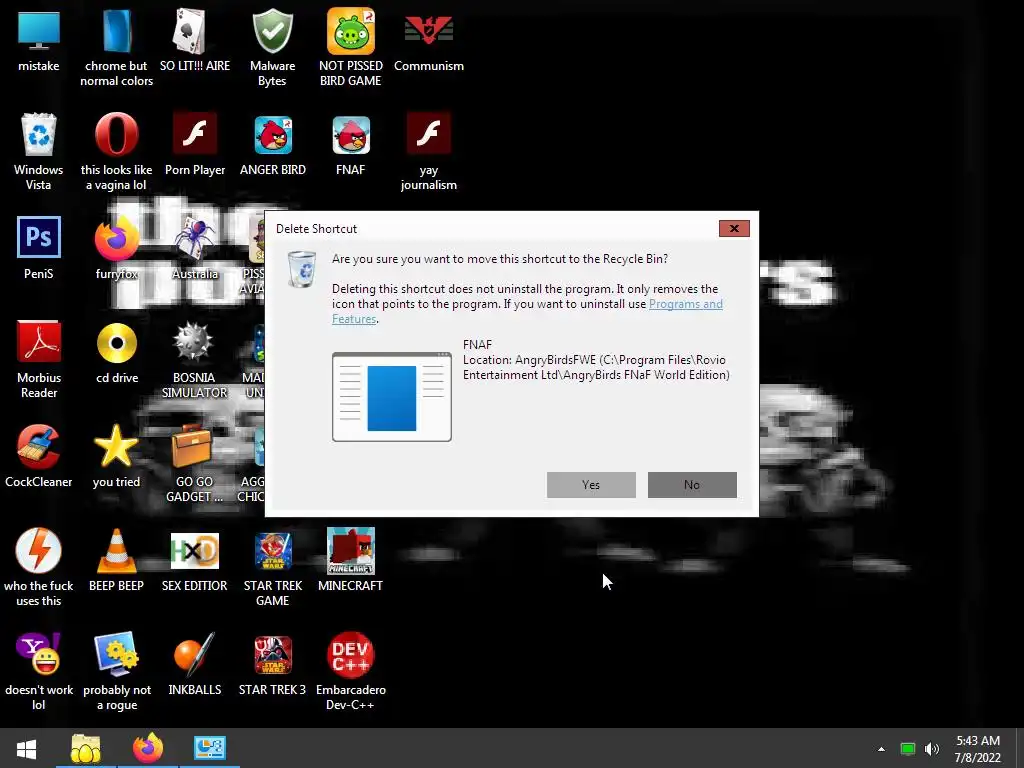This screenshot has height=768, width=1024.
Task: Cancel deletion with the No button
Action: tap(692, 485)
